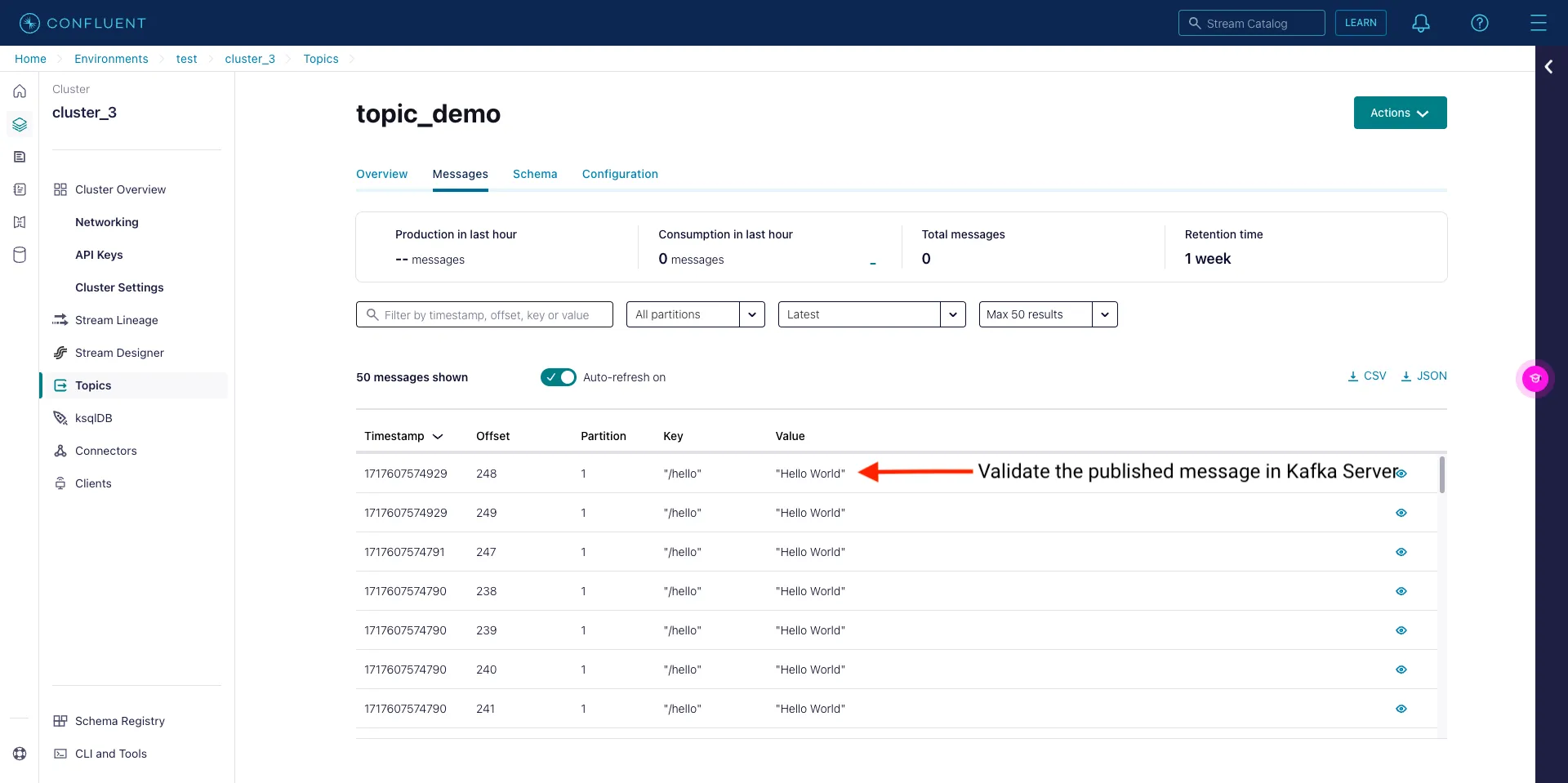
Task: Go to Home breadcrumb
Action: [30, 59]
